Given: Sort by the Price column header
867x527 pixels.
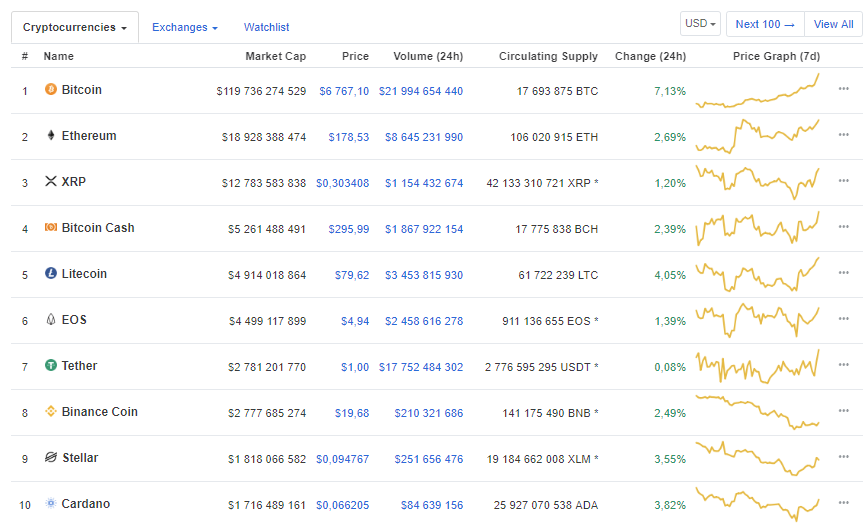Looking at the screenshot, I should coord(355,56).
